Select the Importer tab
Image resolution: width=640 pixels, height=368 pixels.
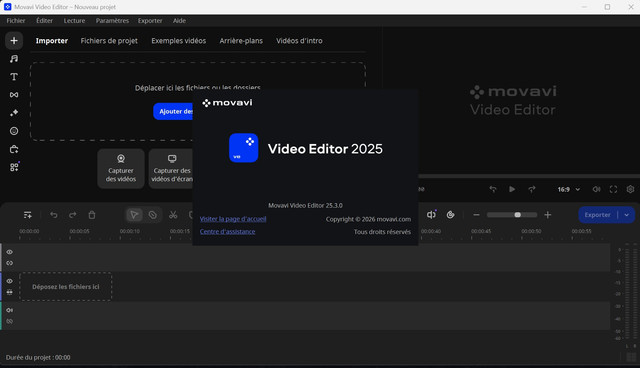pyautogui.click(x=52, y=40)
